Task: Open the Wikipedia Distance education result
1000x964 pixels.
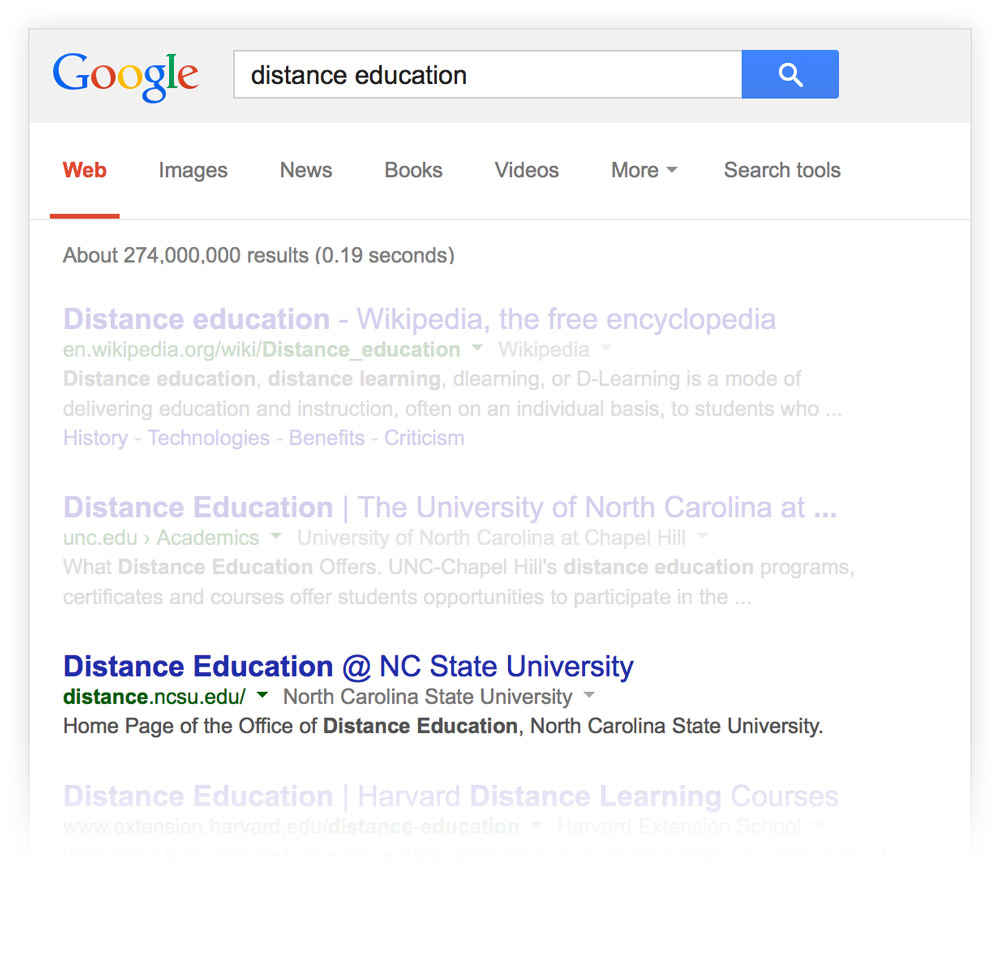Action: pos(420,319)
